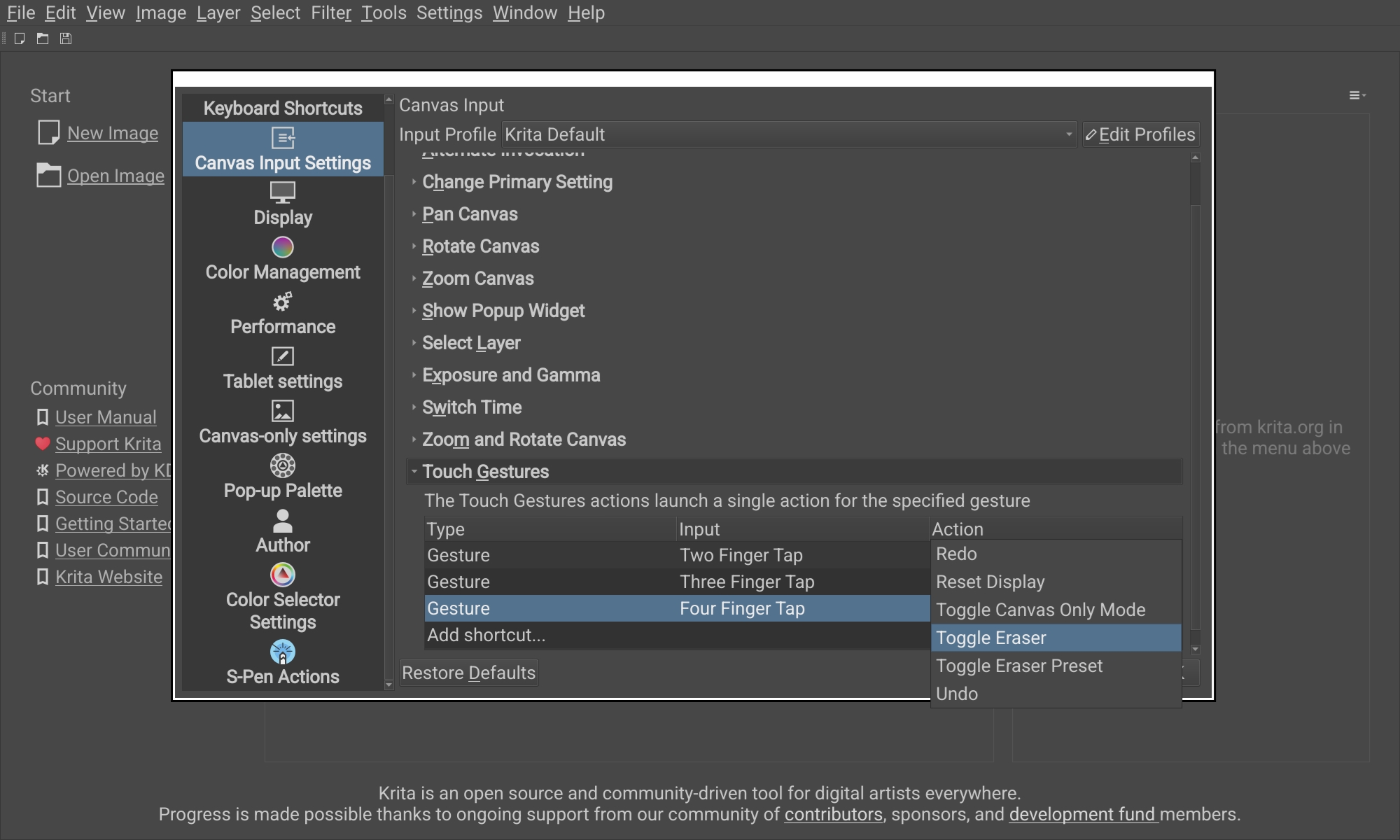Click the new document toolbar icon
This screenshot has height=840, width=1400.
point(20,38)
